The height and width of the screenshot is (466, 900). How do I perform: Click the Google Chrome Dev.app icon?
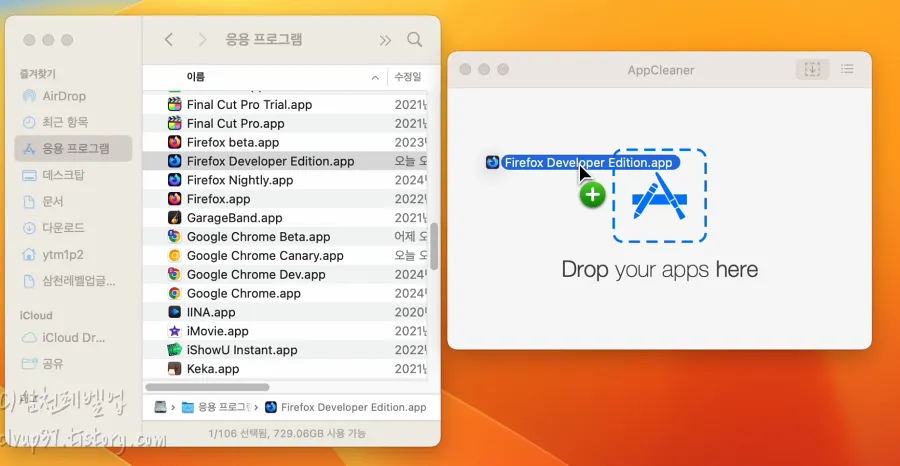coord(174,274)
